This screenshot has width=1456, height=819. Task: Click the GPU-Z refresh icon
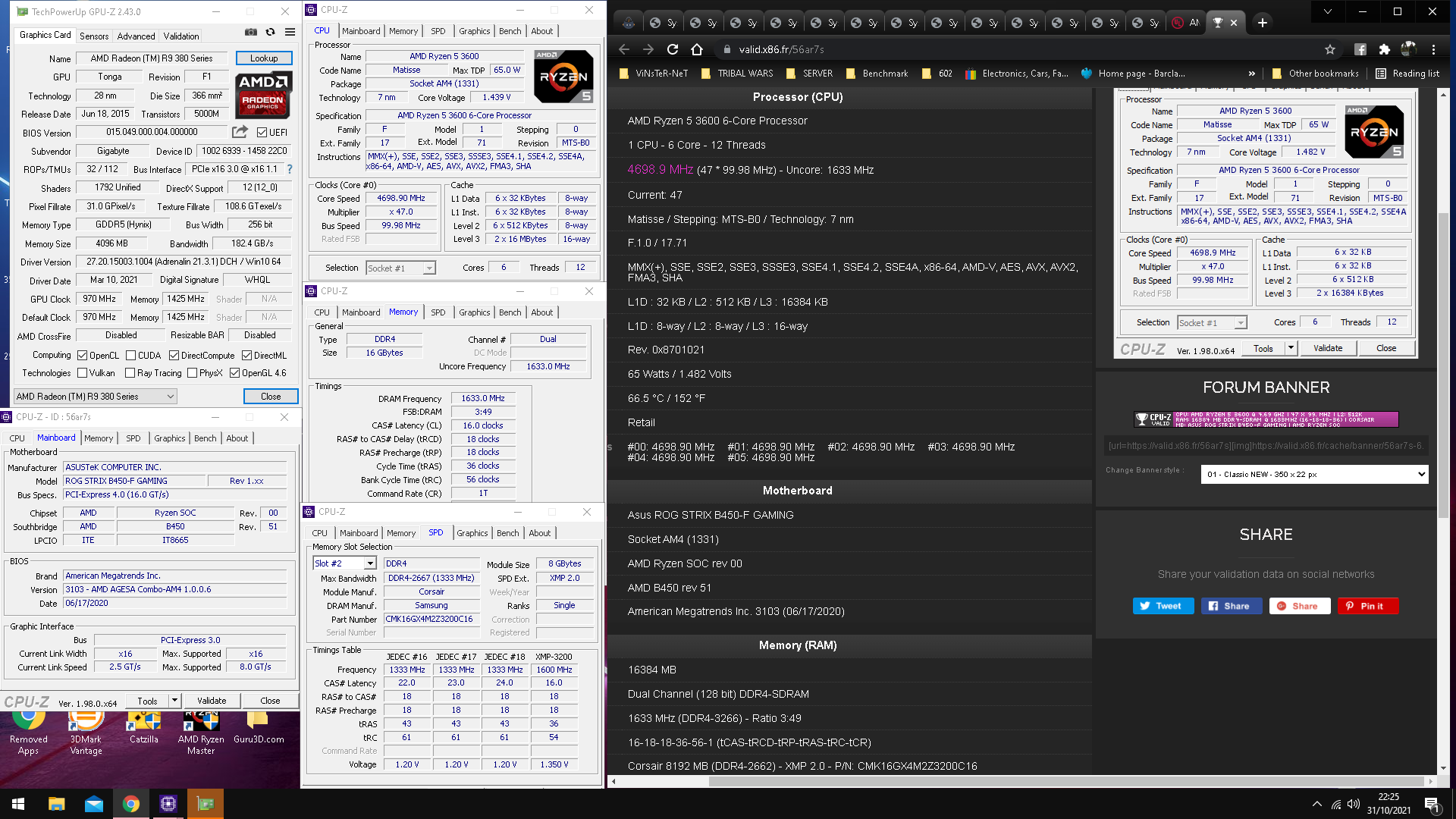pos(270,33)
